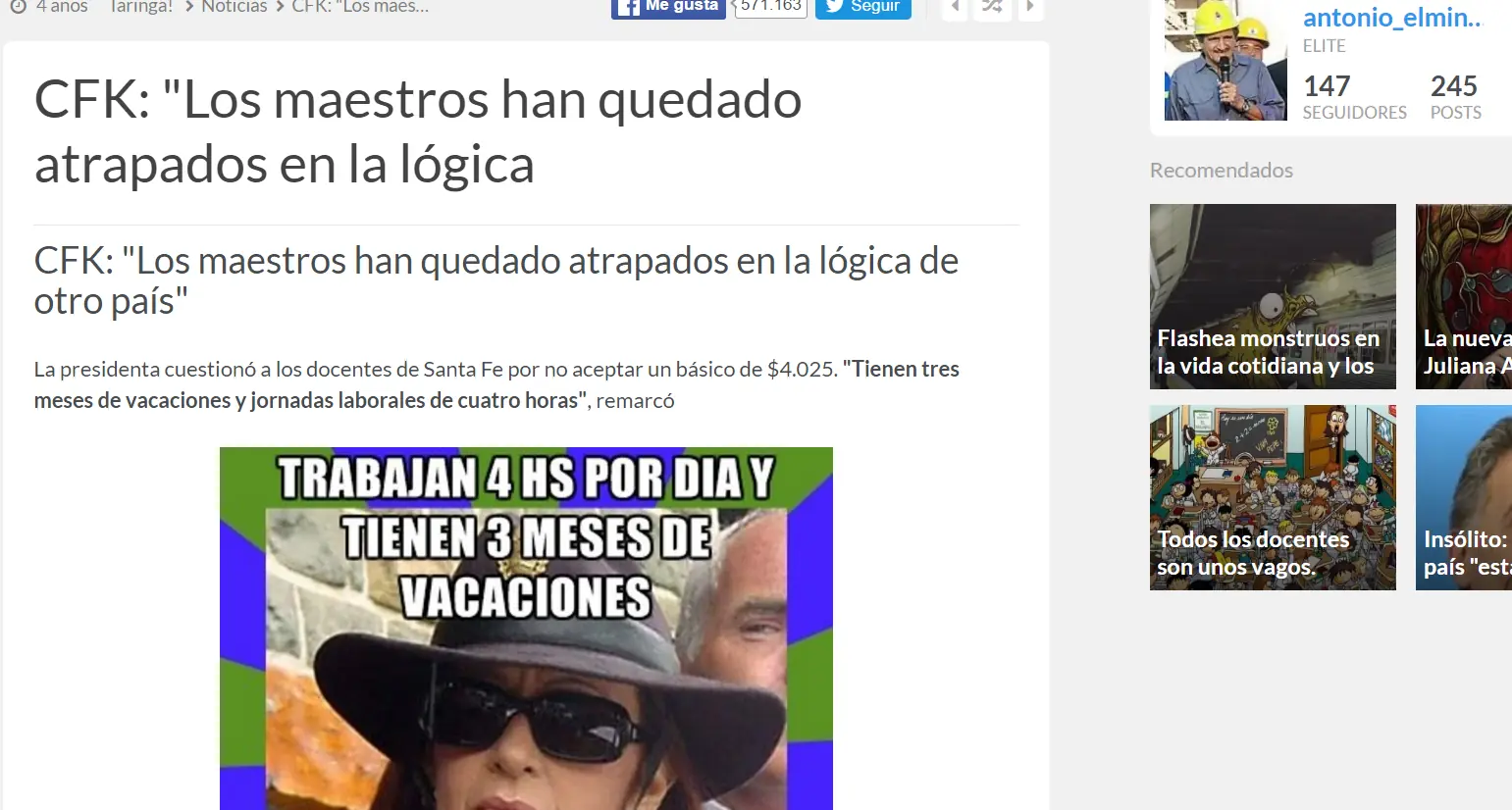Open 'La nueva Juliana' recommended post
This screenshot has width=1512, height=810.
point(1464,296)
